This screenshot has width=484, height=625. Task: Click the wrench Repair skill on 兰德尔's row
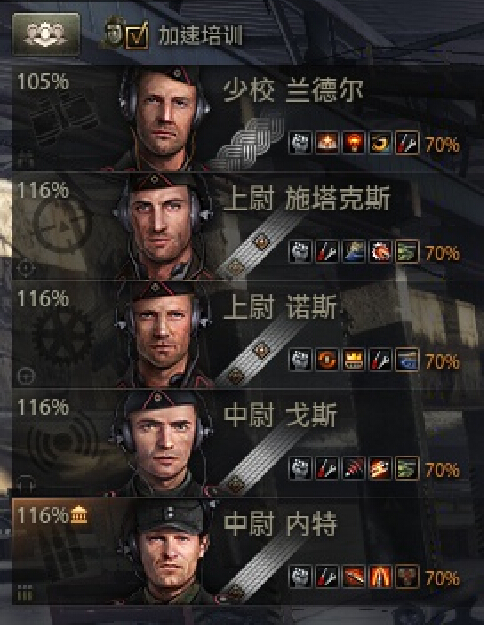point(407,143)
